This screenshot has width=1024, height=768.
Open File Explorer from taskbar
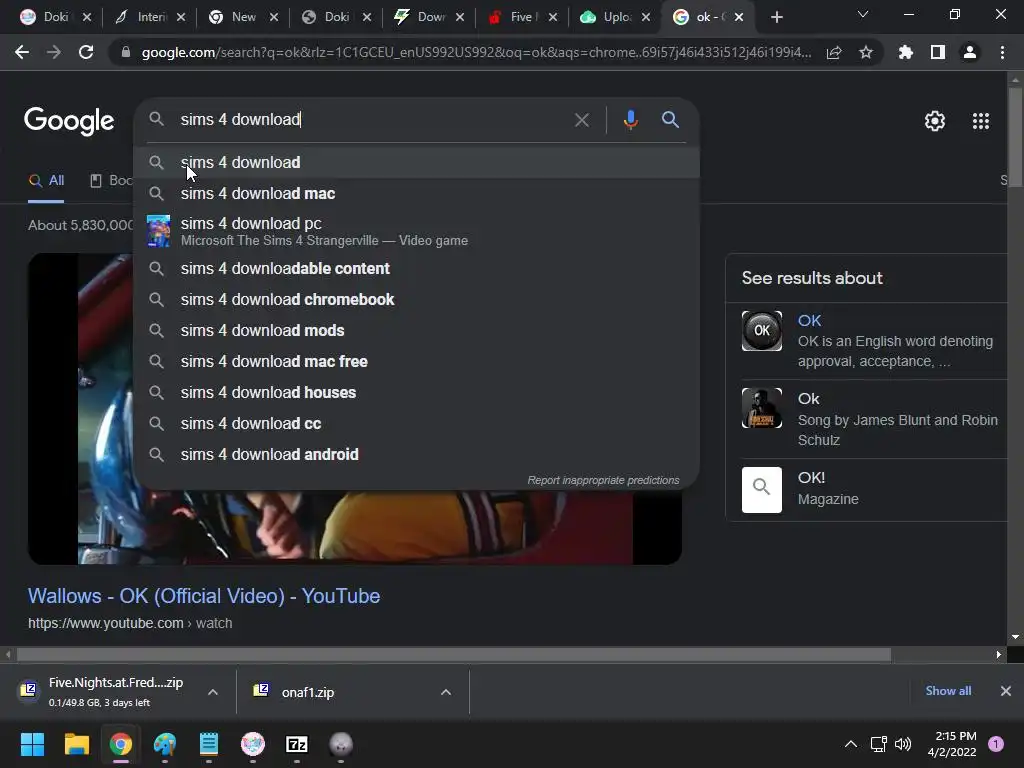(76, 744)
